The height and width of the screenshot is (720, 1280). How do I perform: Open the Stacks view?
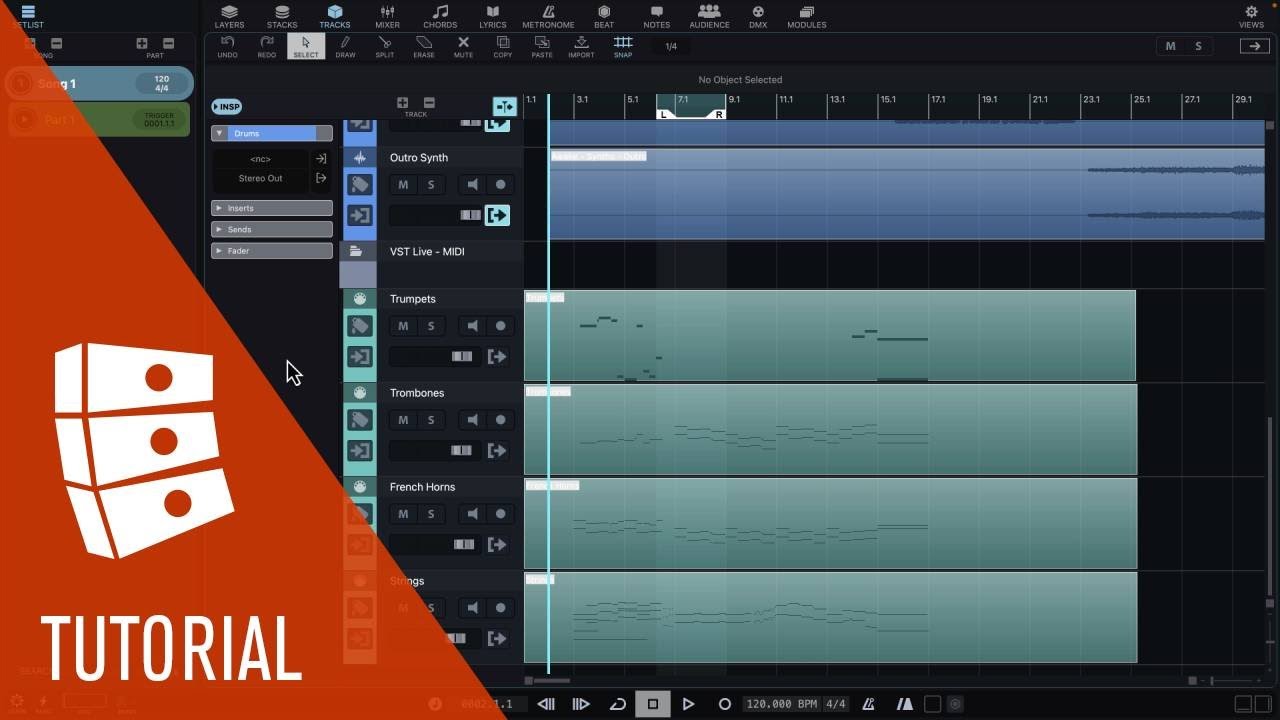[282, 16]
